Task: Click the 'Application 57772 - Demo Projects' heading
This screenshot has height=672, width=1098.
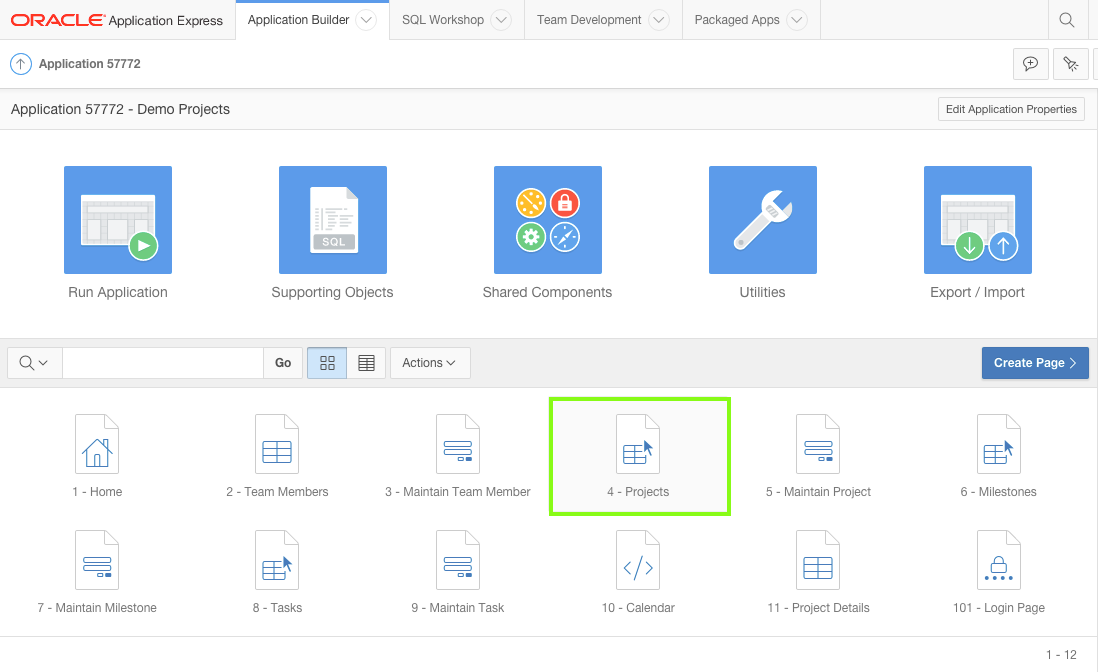Action: click(x=120, y=109)
